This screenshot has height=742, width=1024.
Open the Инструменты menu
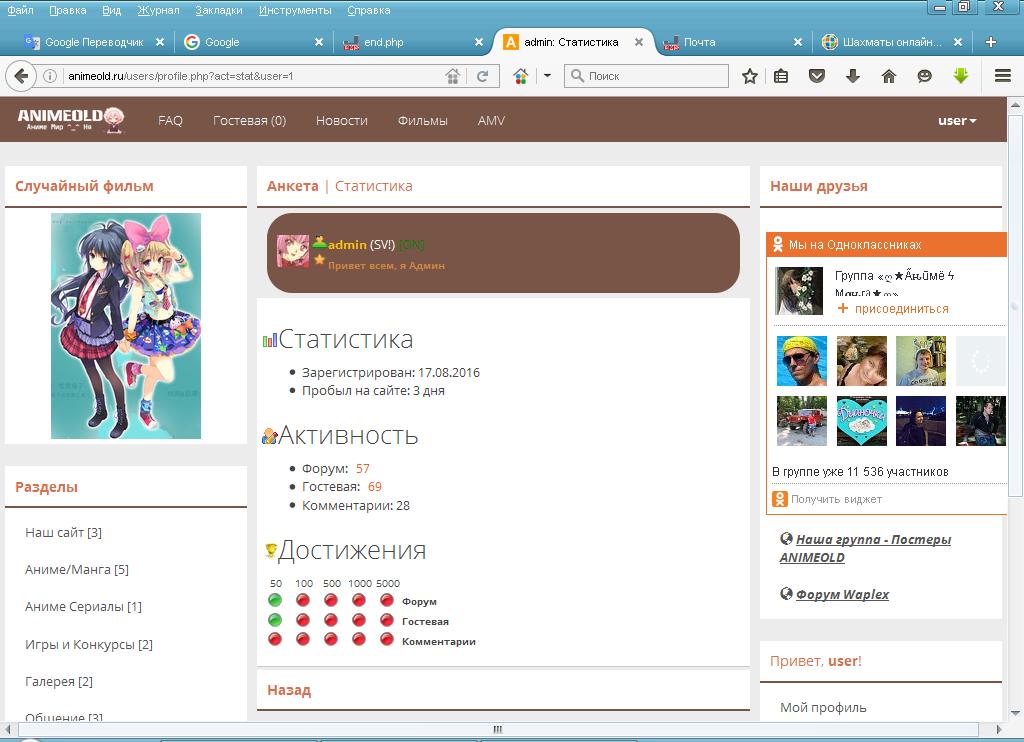click(295, 10)
